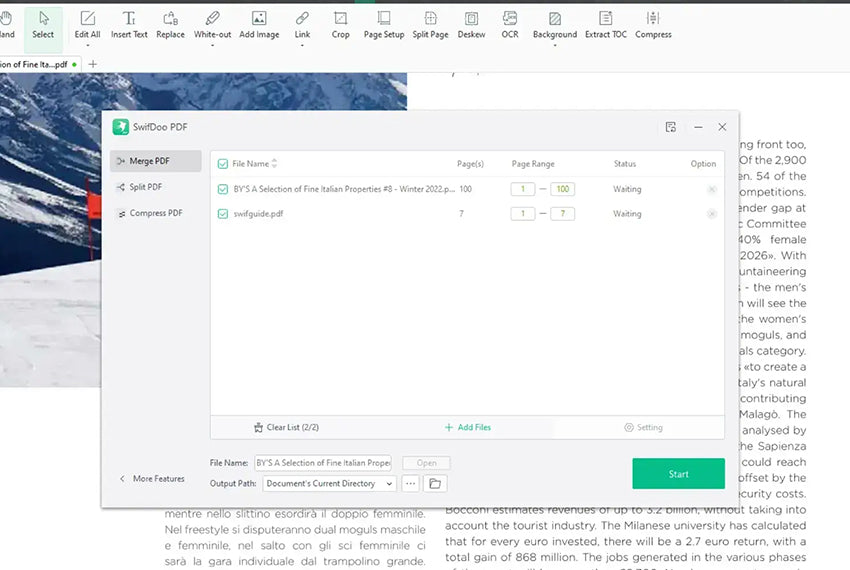Click the Add Image icon
This screenshot has height=570, width=850.
click(x=259, y=19)
